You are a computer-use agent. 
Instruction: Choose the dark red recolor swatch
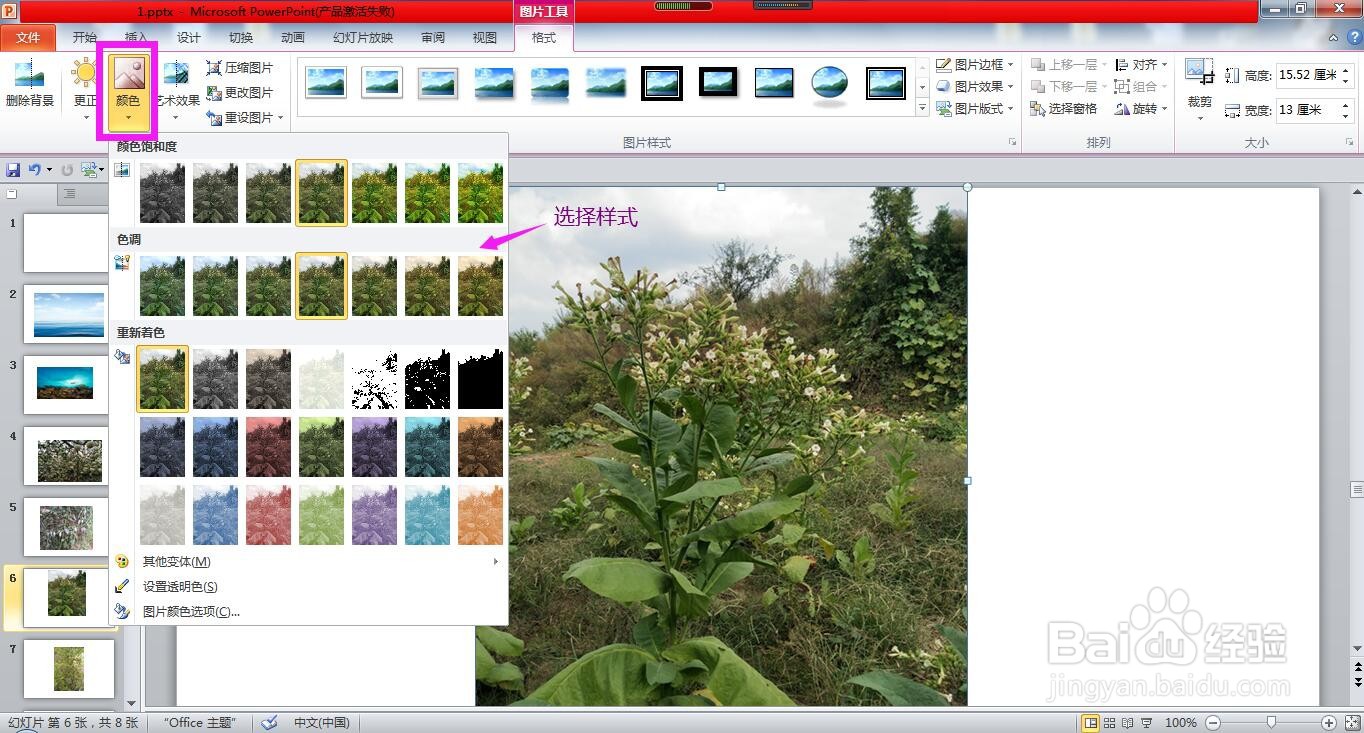[268, 447]
